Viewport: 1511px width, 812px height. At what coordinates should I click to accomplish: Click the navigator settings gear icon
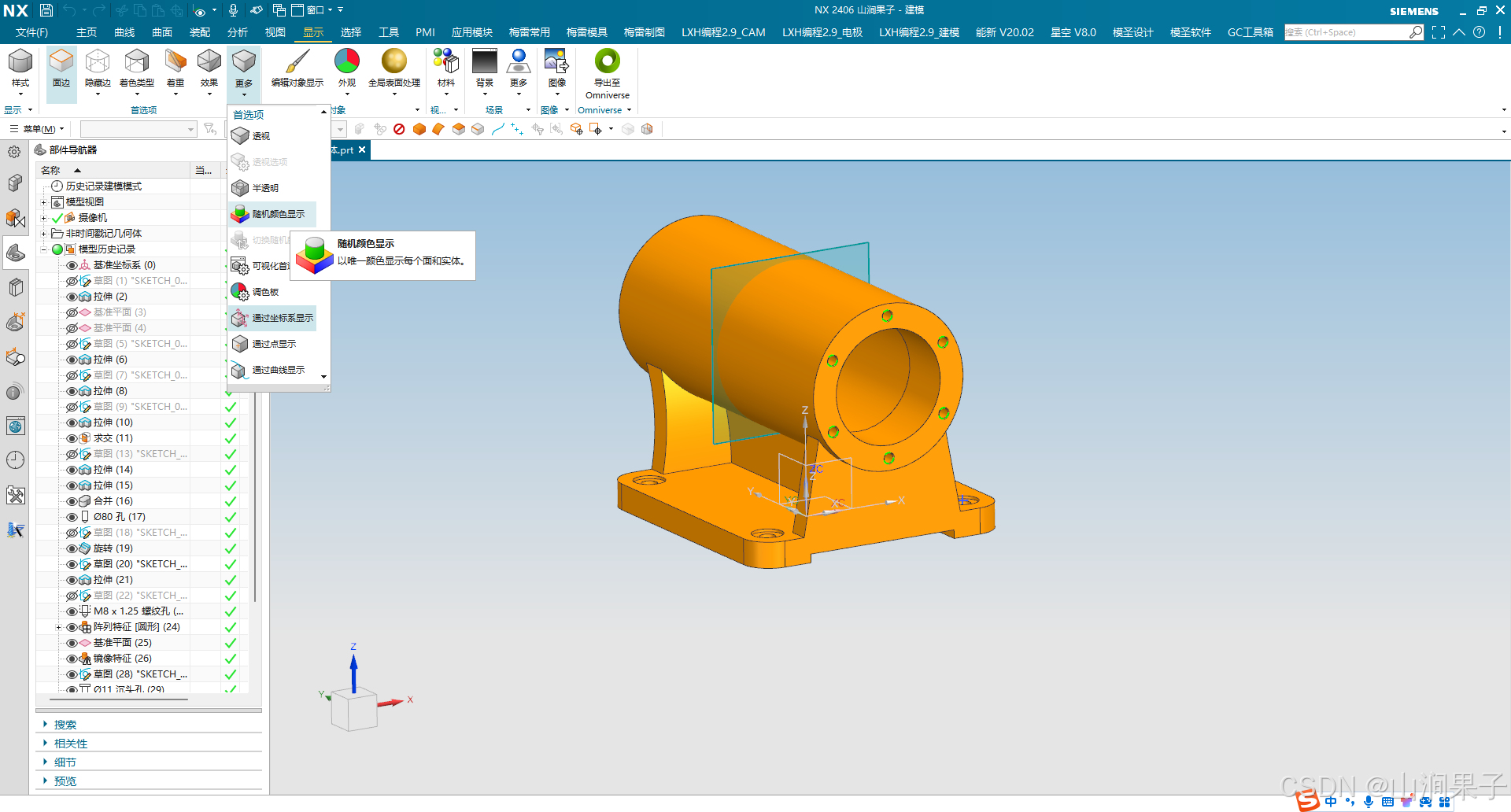[14, 152]
